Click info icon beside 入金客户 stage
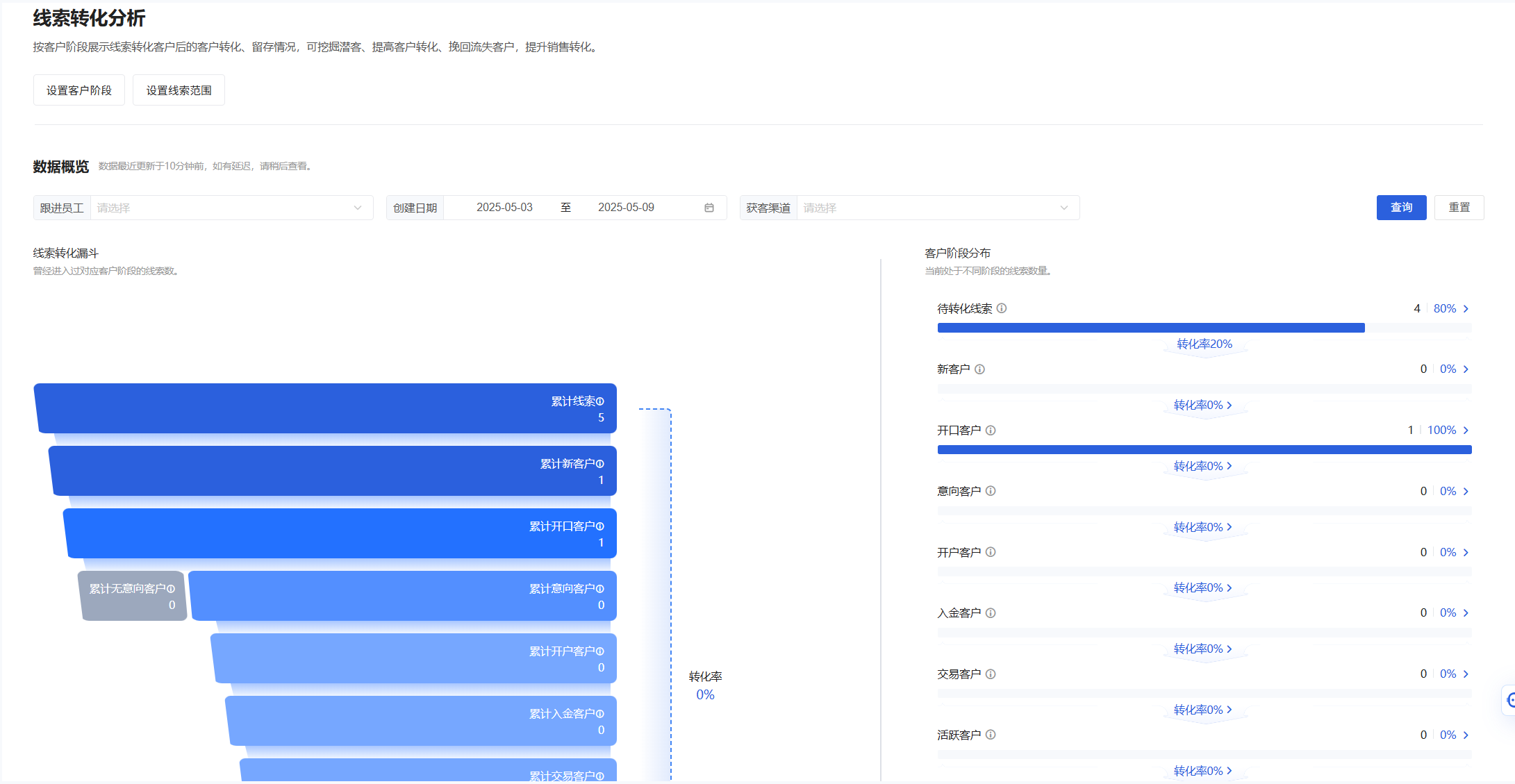The image size is (1515, 784). coord(991,613)
